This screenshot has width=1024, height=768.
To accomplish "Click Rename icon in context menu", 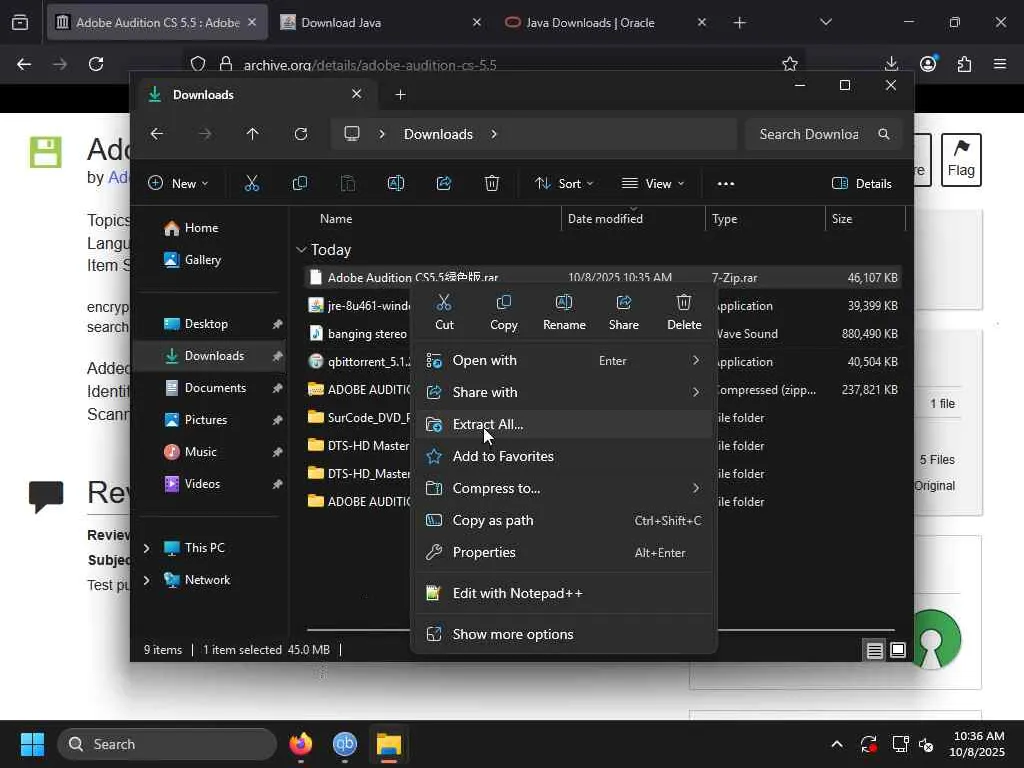I will (x=564, y=312).
